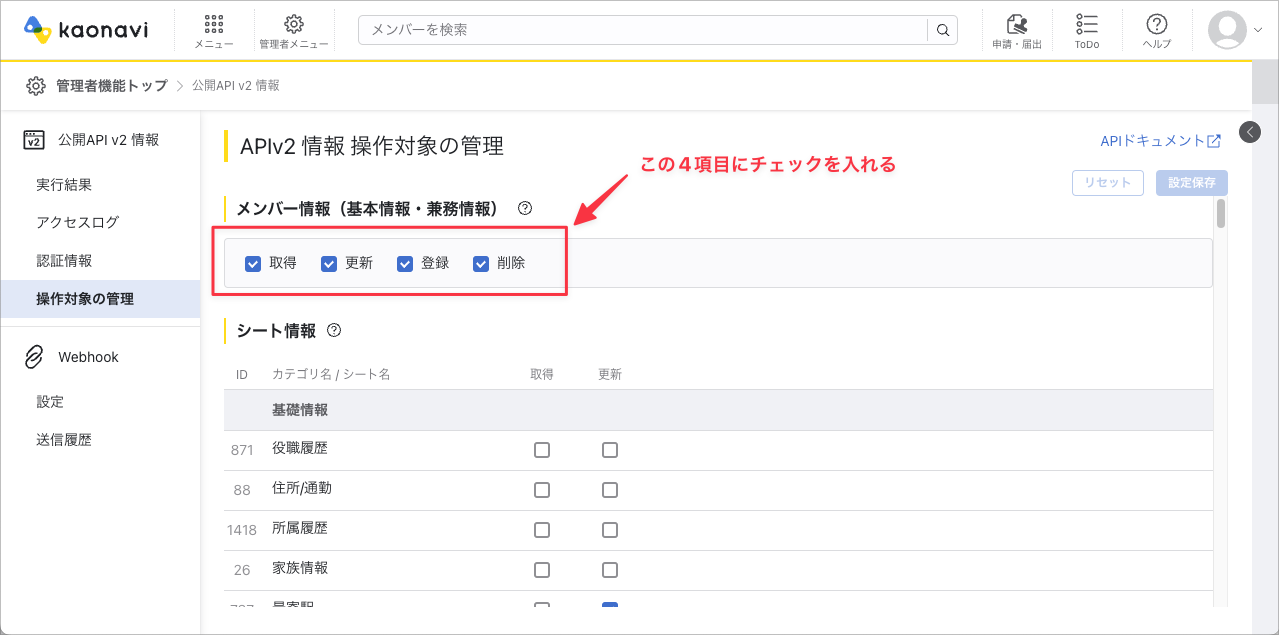Click the help icon beside メンバー情報 heading
Screen dimensions: 1279x635
coord(525,209)
